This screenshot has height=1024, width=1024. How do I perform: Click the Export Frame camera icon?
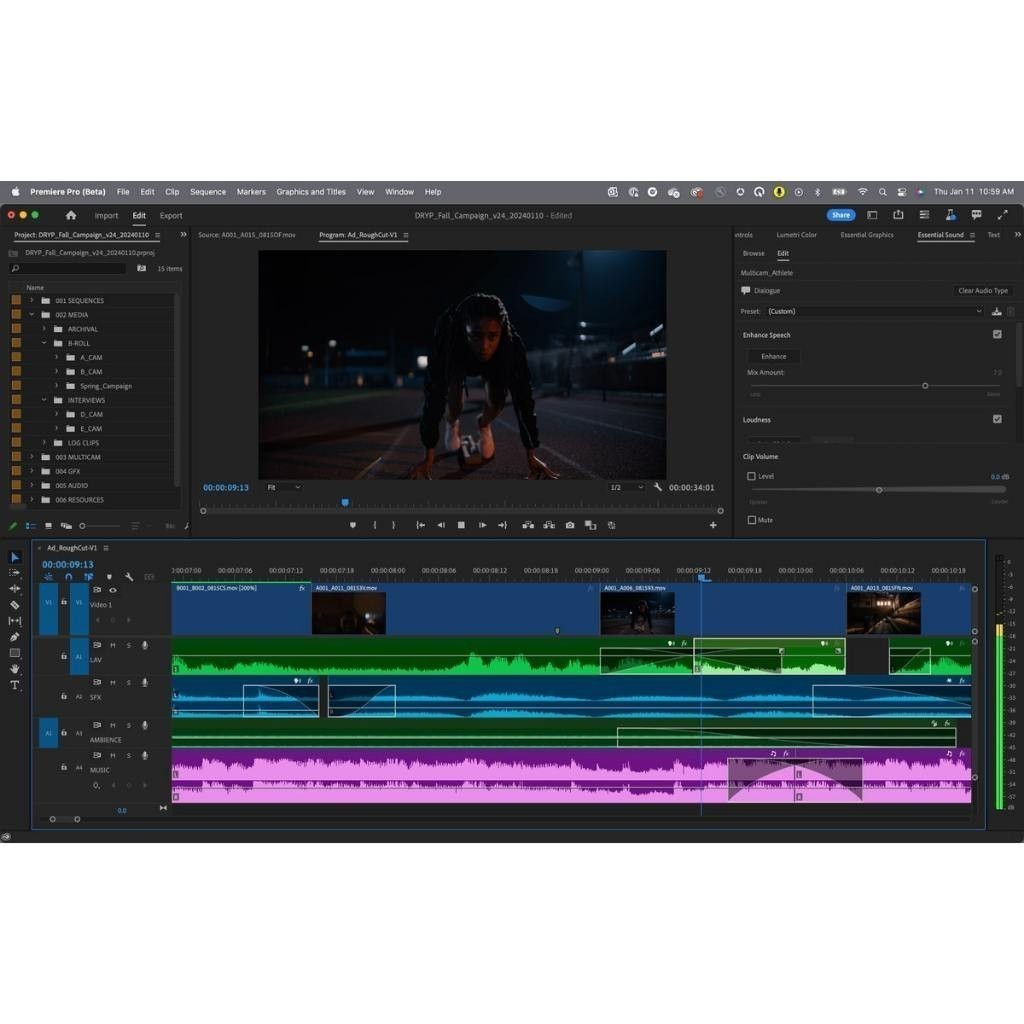570,525
